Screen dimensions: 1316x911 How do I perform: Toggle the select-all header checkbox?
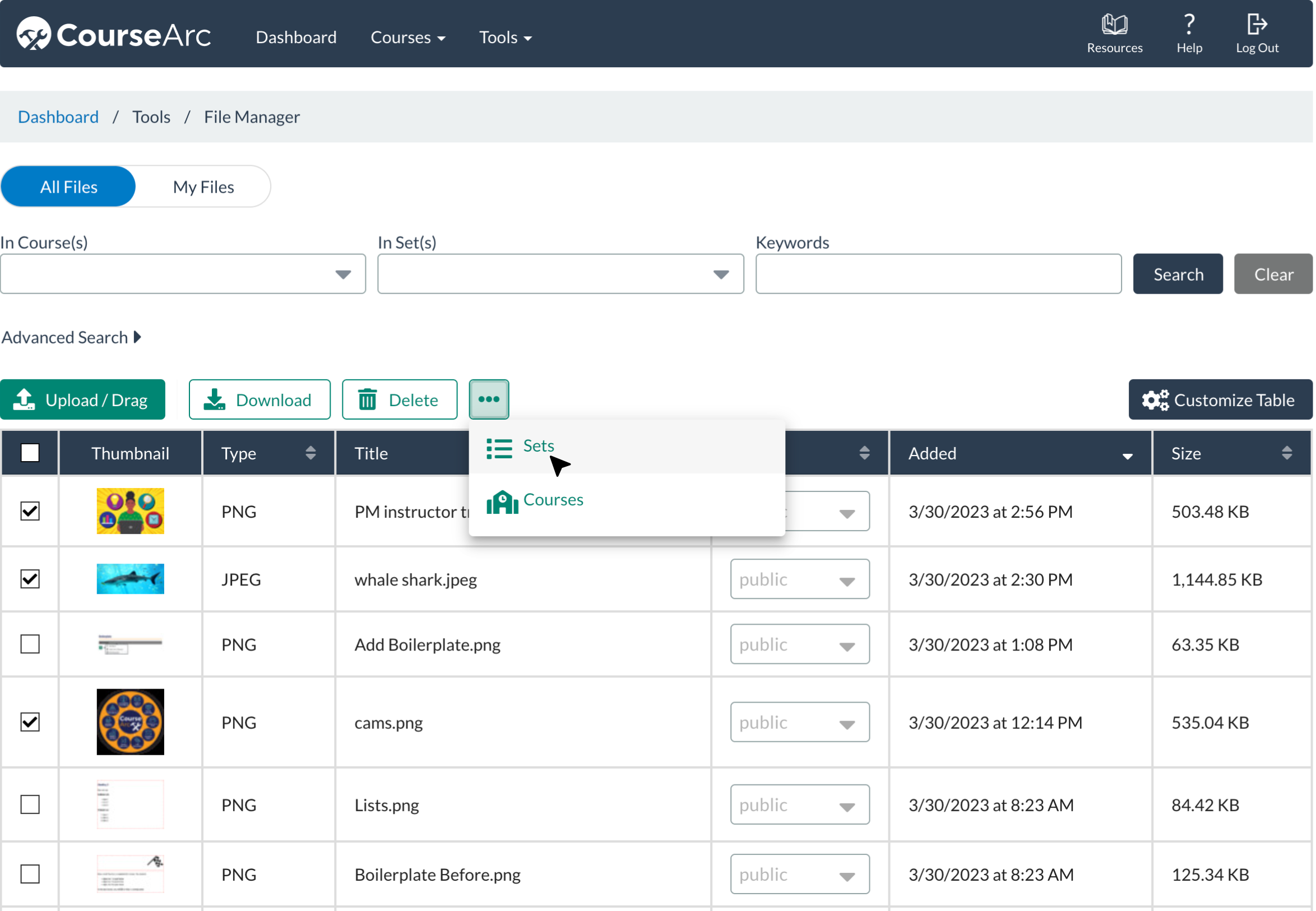click(x=30, y=453)
